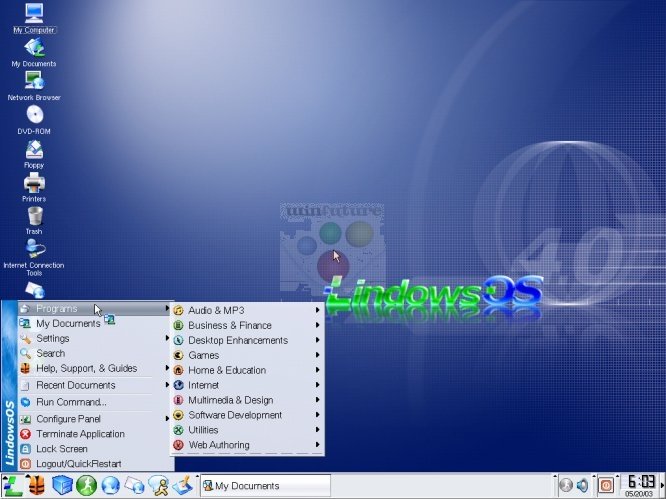Image resolution: width=666 pixels, height=499 pixels.
Task: Choose Lock Screen menu entry
Action: (94, 449)
